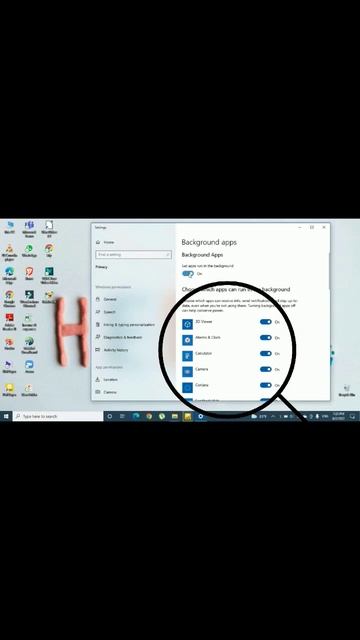Image resolution: width=360 pixels, height=640 pixels.
Task: Go to Settings Home
Action: click(x=105, y=242)
